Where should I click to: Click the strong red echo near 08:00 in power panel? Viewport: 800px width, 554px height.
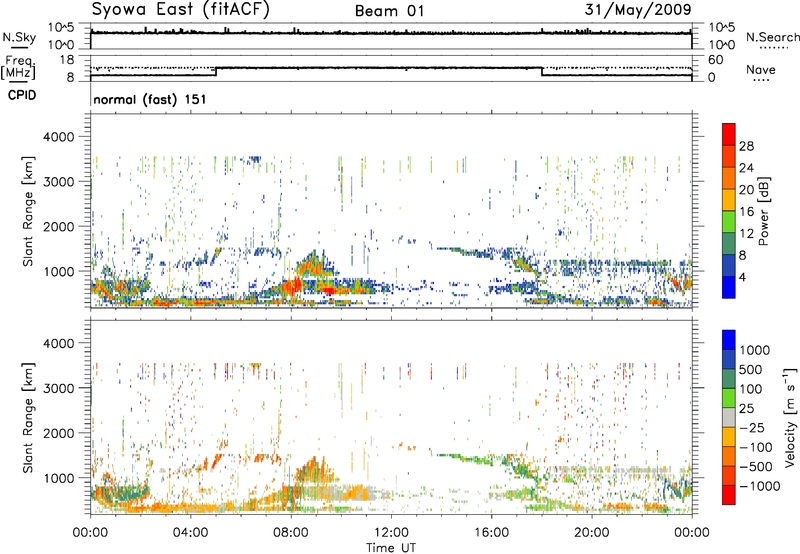point(293,286)
